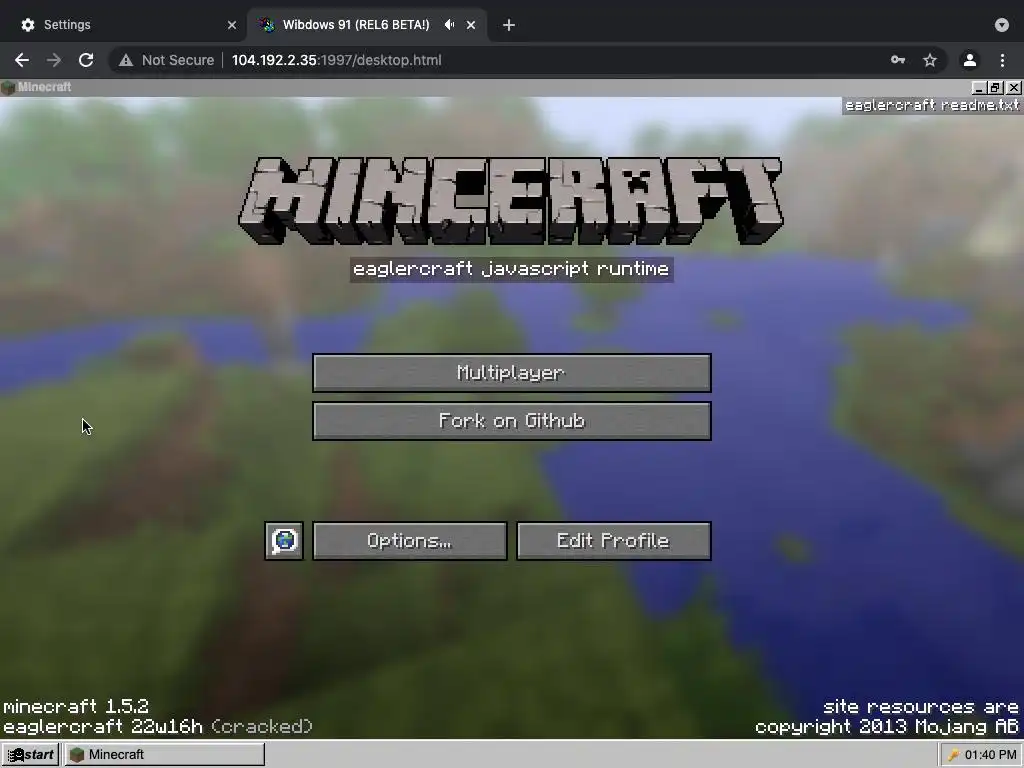1024x768 pixels.
Task: Click the Minecraft taskbar item
Action: (x=165, y=754)
